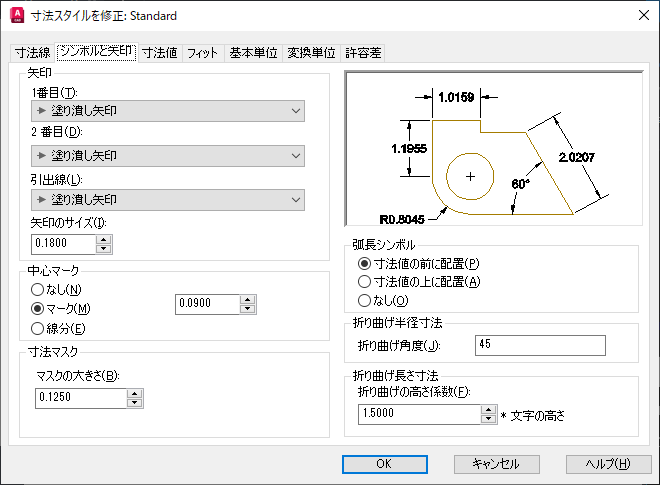Click the AutoCAD app icon in title bar
This screenshot has width=660, height=485.
(x=17, y=16)
